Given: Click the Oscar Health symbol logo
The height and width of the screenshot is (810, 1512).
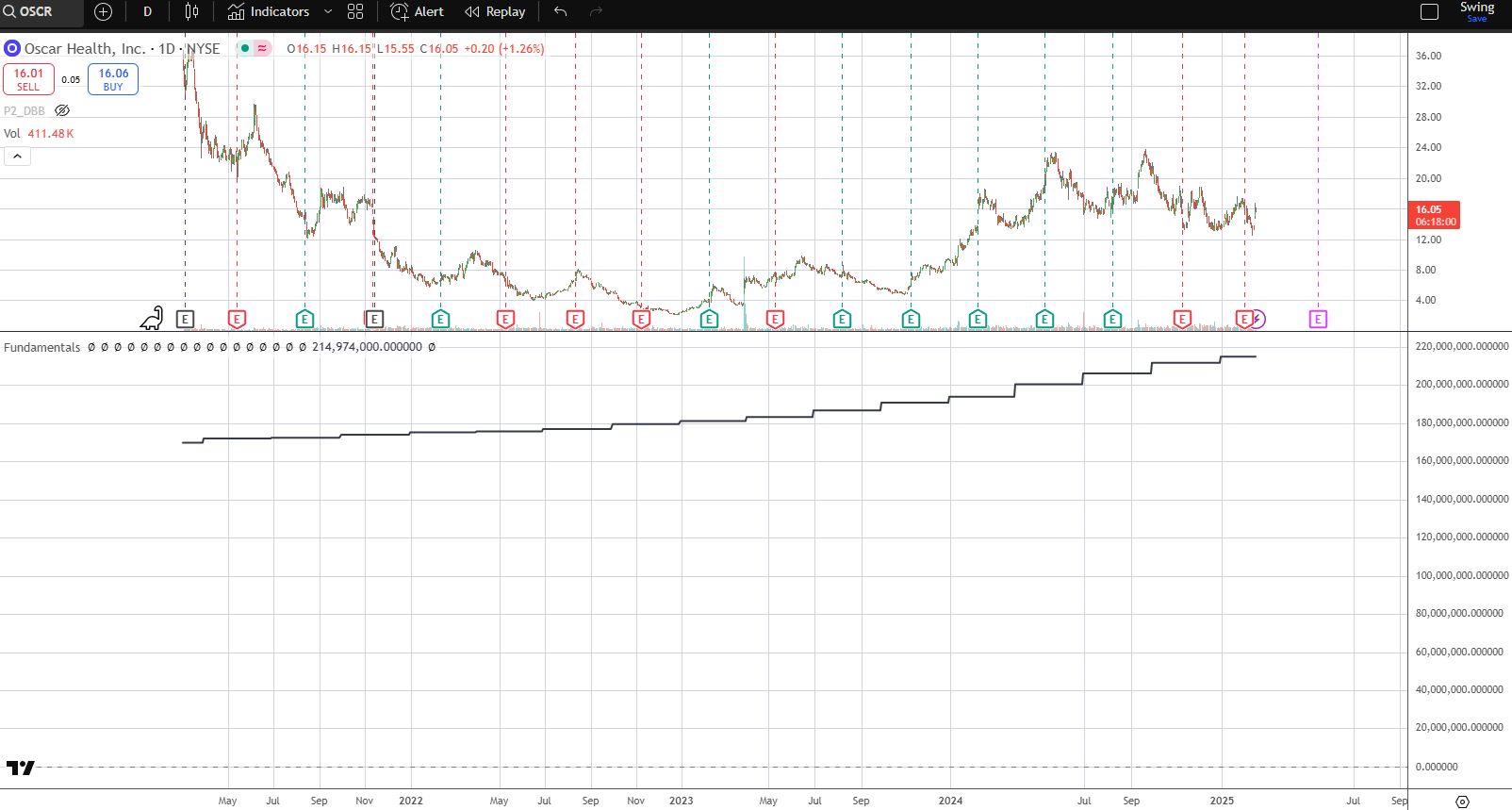Looking at the screenshot, I should 12,48.
